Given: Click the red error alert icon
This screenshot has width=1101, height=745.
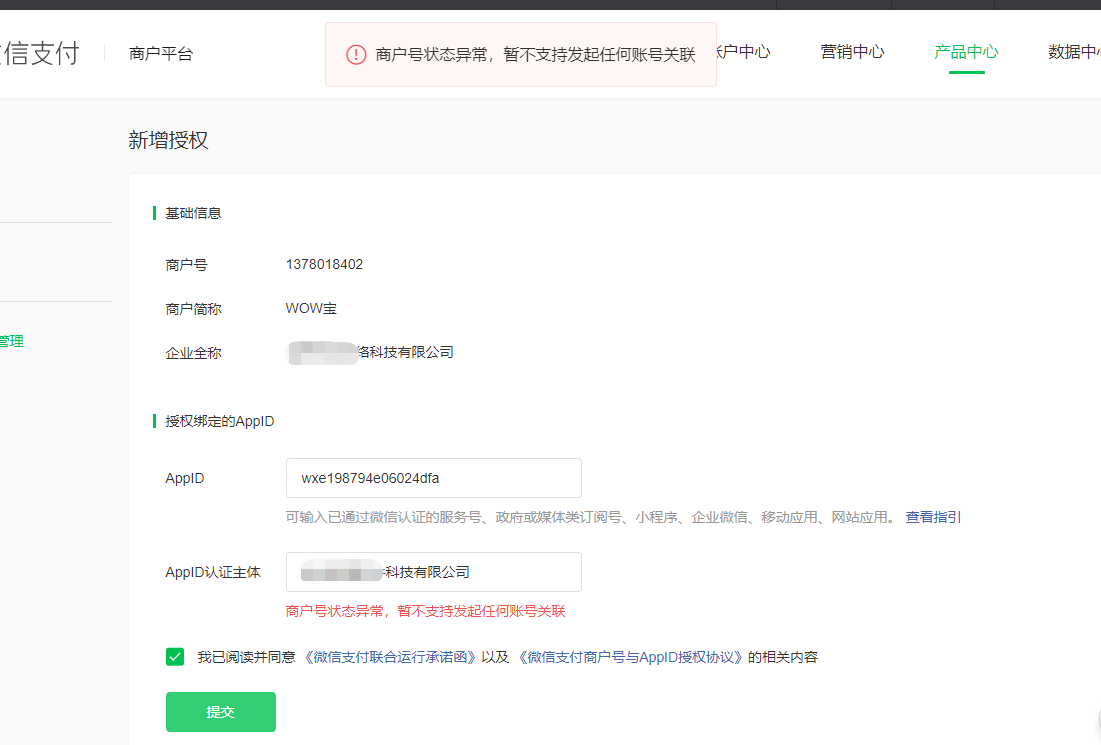Looking at the screenshot, I should [x=356, y=55].
